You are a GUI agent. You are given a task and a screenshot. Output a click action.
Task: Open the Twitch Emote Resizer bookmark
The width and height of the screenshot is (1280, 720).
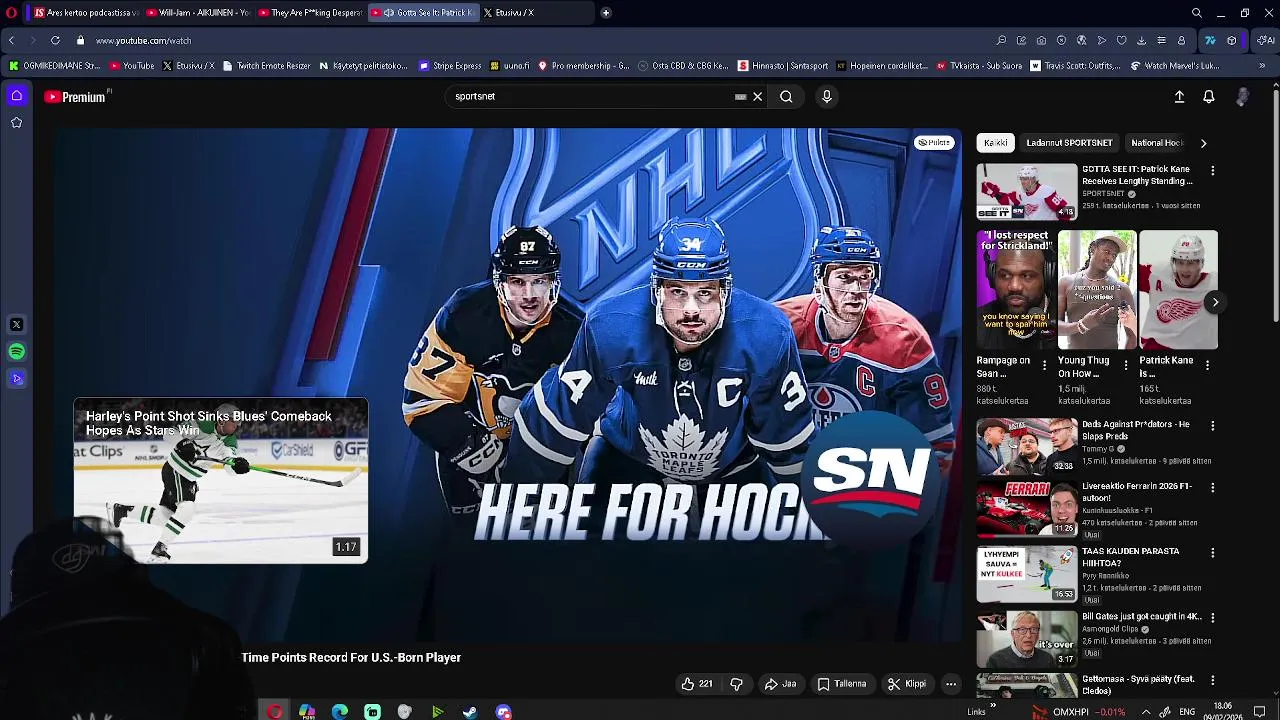266,66
